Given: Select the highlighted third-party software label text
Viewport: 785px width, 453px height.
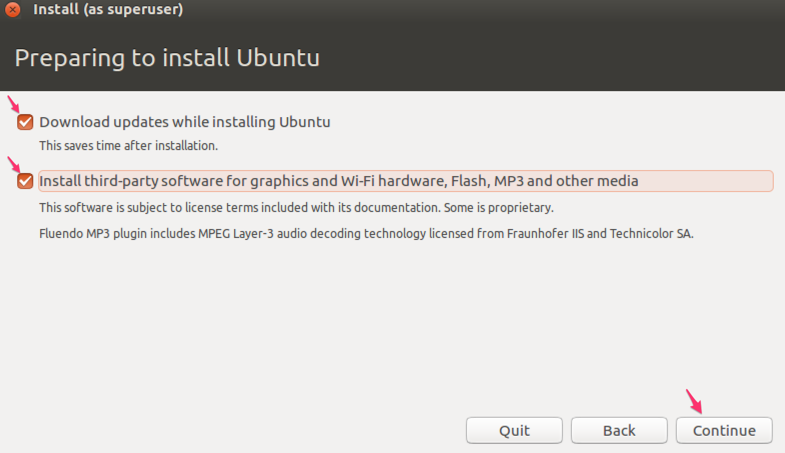Looking at the screenshot, I should pos(338,181).
